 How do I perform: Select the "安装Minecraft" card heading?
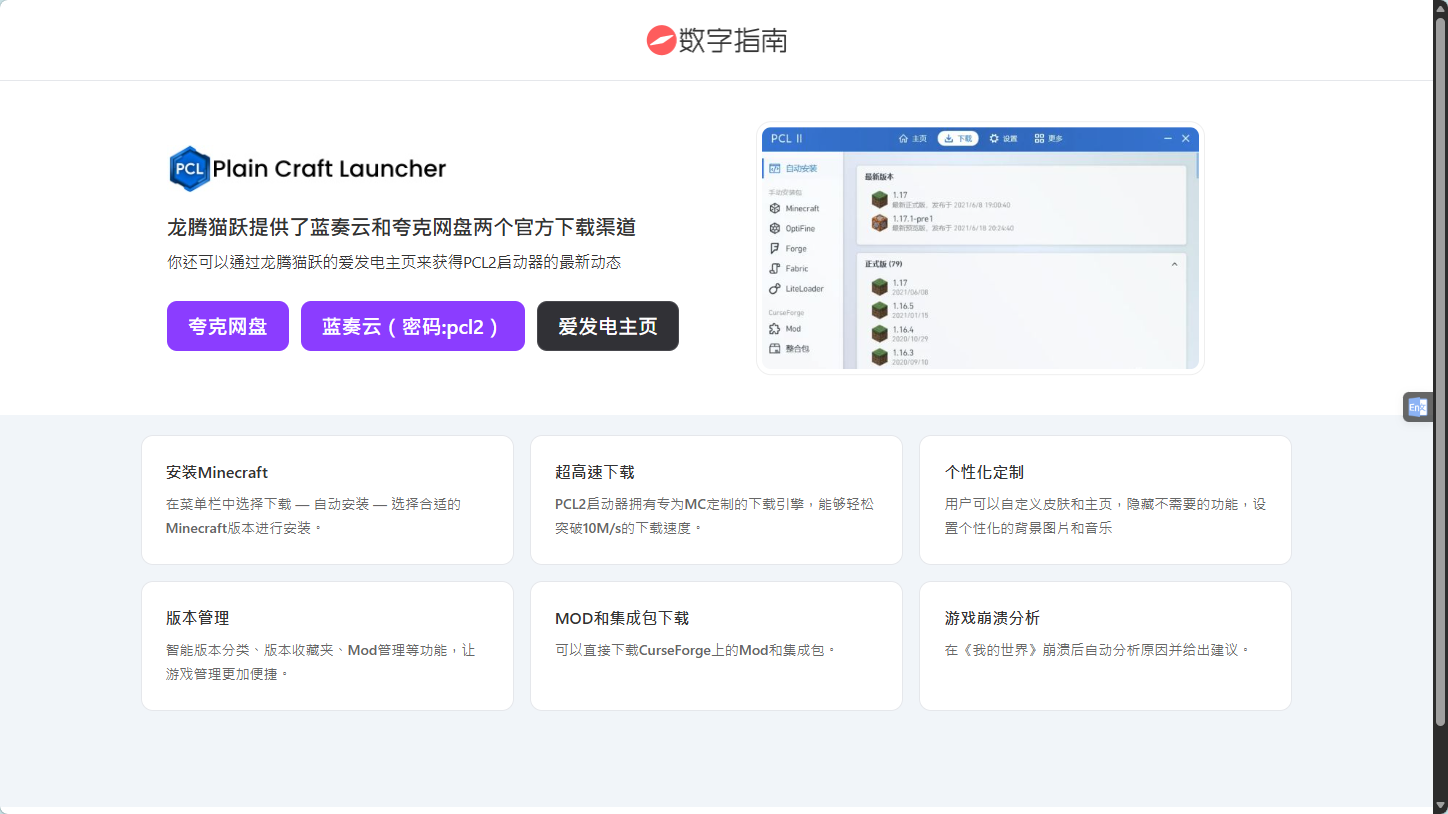tap(217, 472)
